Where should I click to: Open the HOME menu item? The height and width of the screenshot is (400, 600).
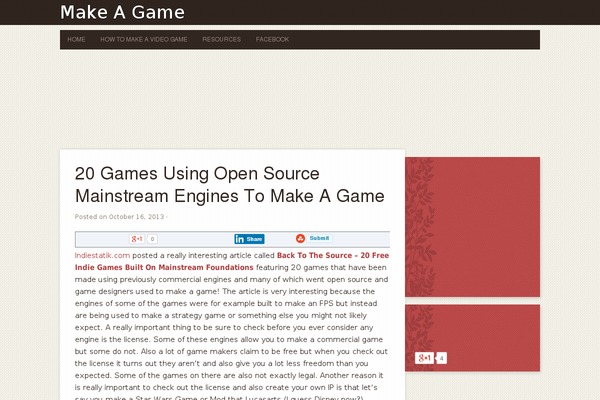(x=76, y=39)
